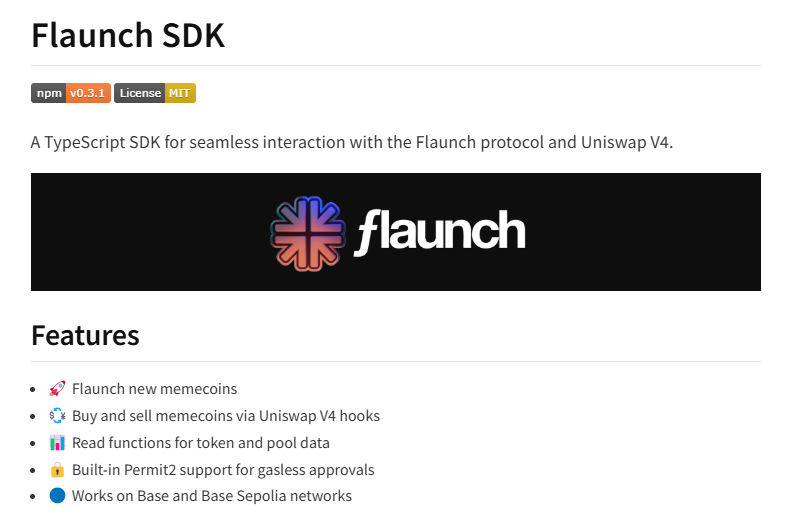The image size is (791, 523).
Task: Click 'Works on Base' list item
Action: click(212, 496)
